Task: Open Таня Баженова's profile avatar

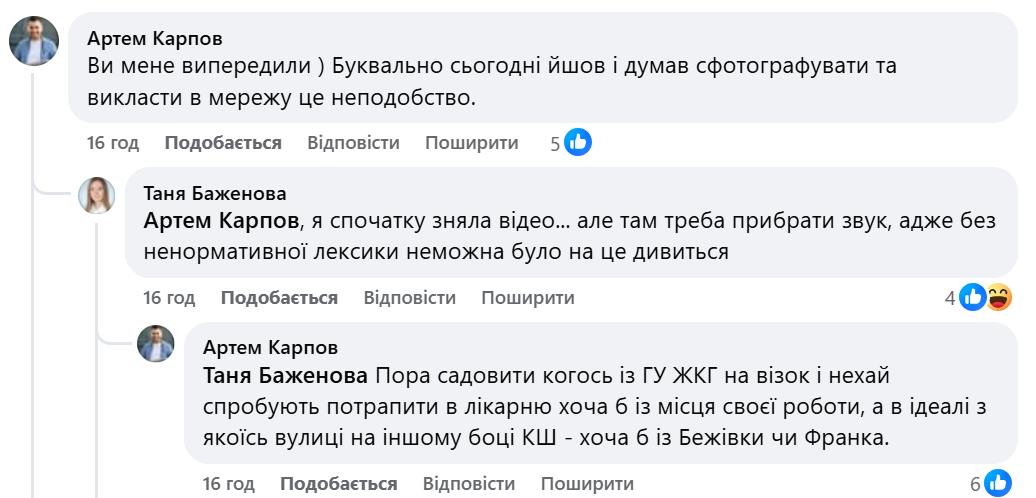Action: 97,195
